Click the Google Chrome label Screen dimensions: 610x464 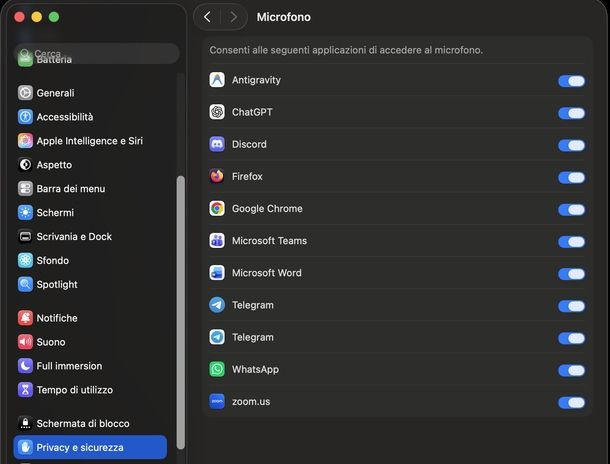point(267,209)
